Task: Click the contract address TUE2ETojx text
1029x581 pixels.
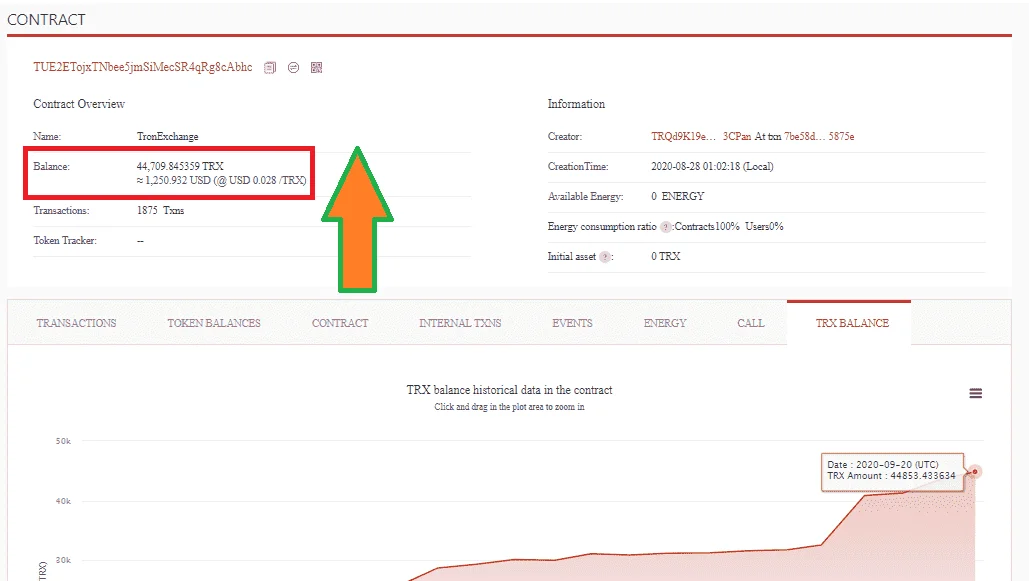Action: (x=143, y=67)
